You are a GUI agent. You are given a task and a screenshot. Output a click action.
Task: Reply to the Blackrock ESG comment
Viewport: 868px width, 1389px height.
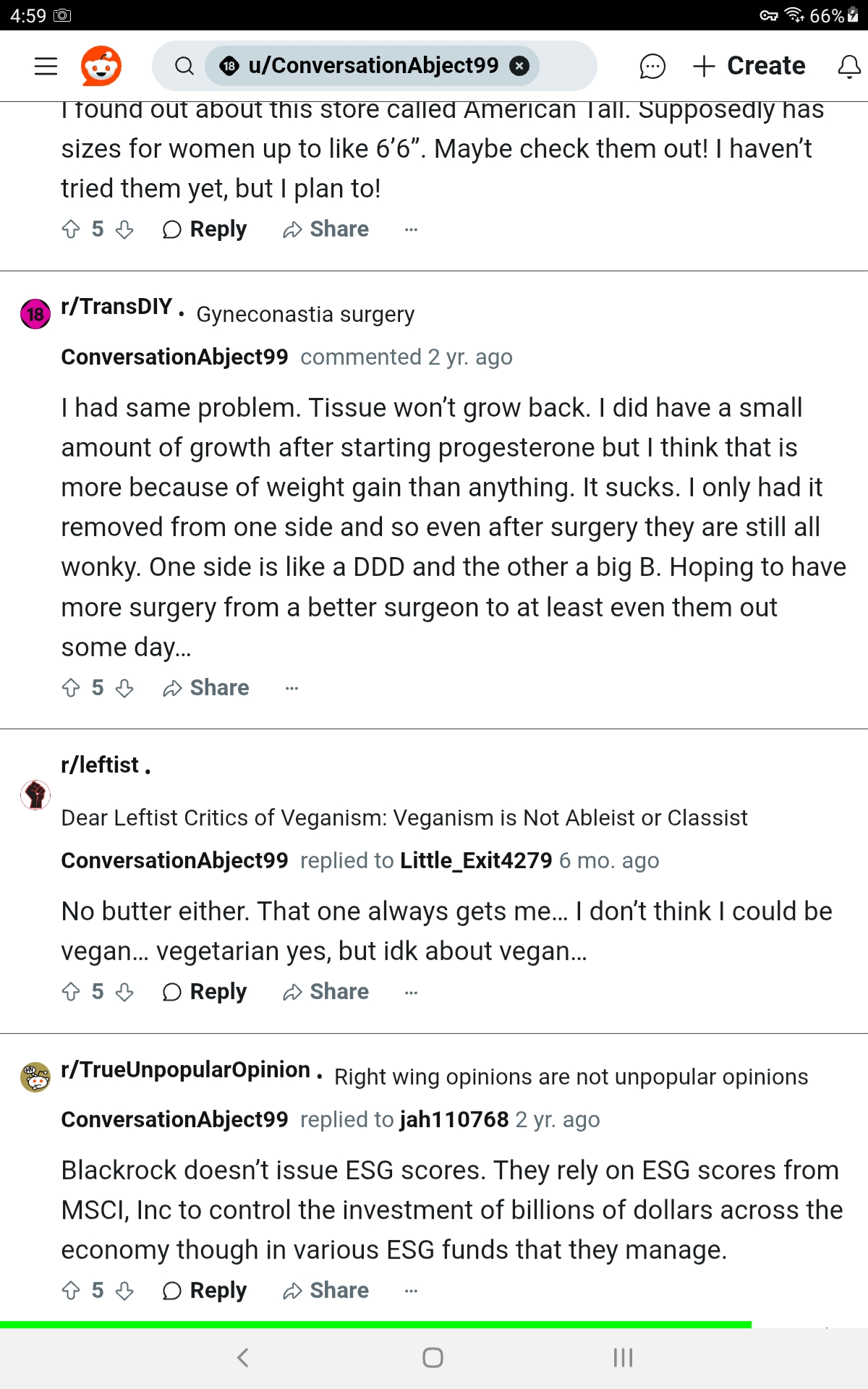(205, 1291)
